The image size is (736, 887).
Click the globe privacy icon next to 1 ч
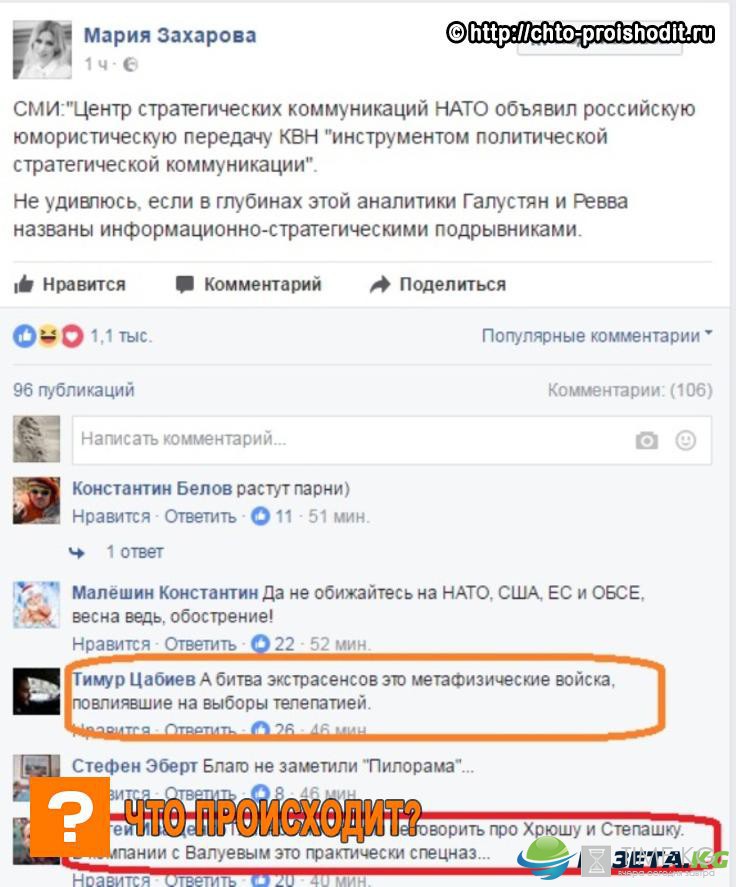click(x=131, y=64)
